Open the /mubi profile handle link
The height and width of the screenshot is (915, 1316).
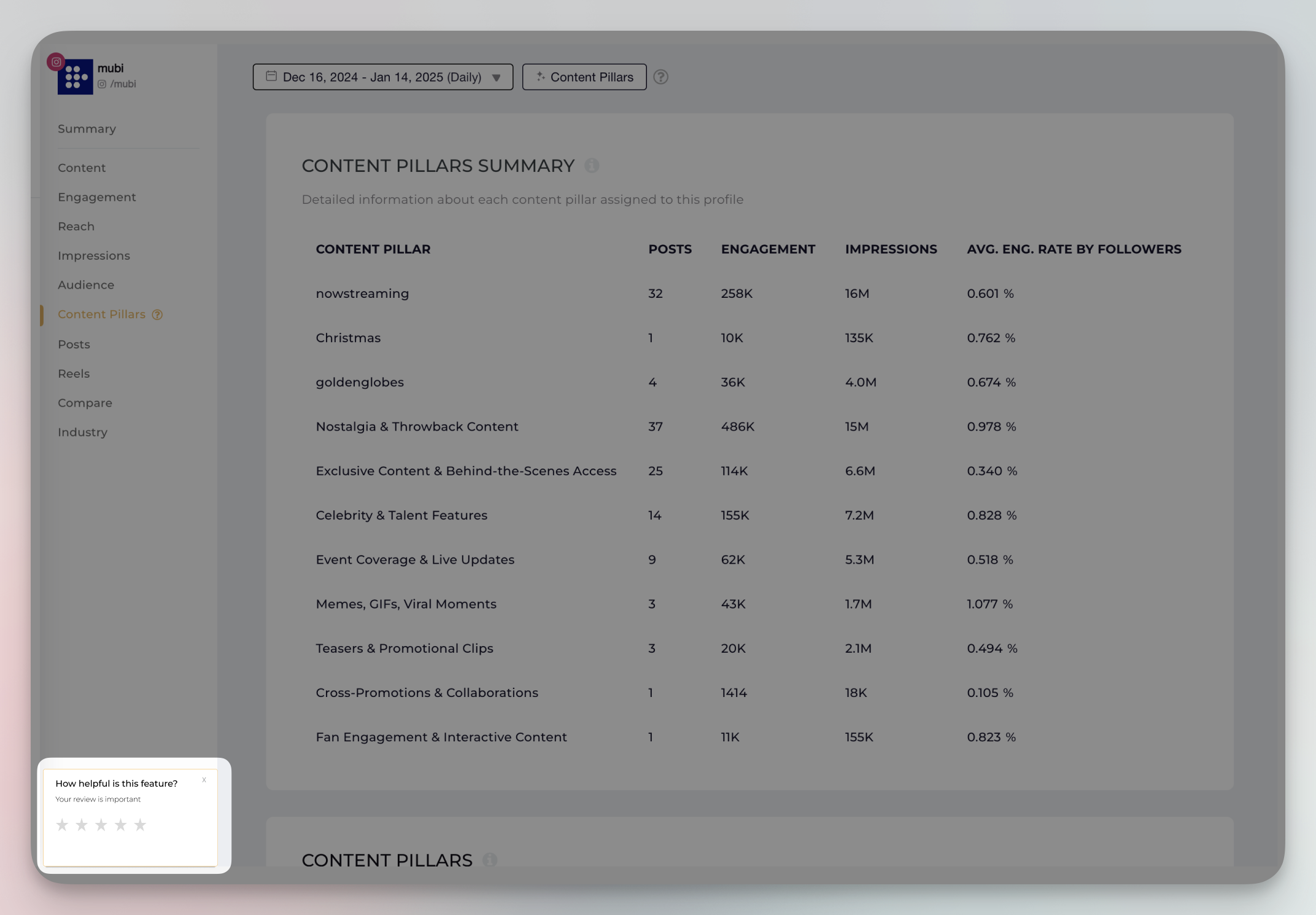[x=123, y=84]
